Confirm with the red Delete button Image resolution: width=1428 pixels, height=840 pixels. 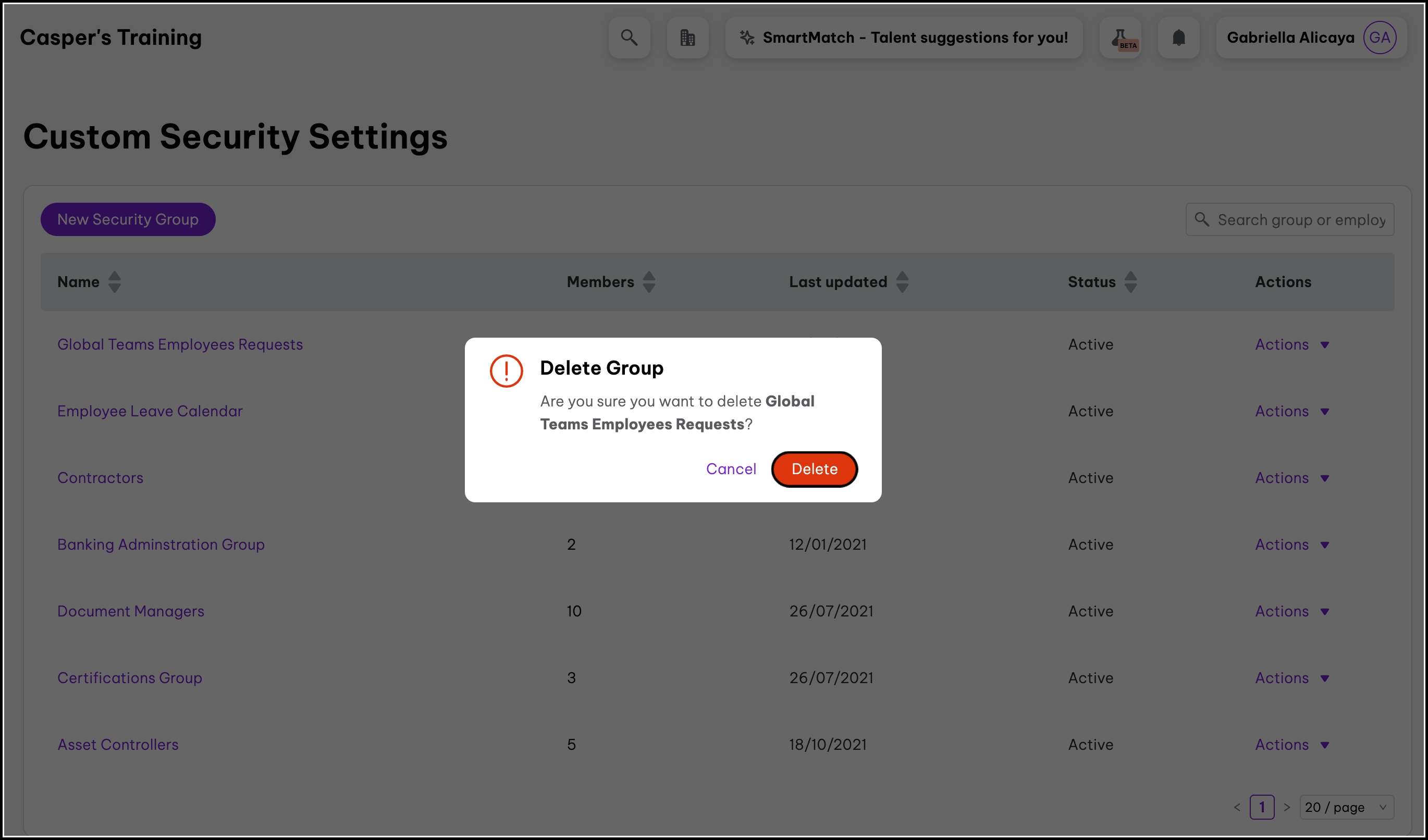814,469
